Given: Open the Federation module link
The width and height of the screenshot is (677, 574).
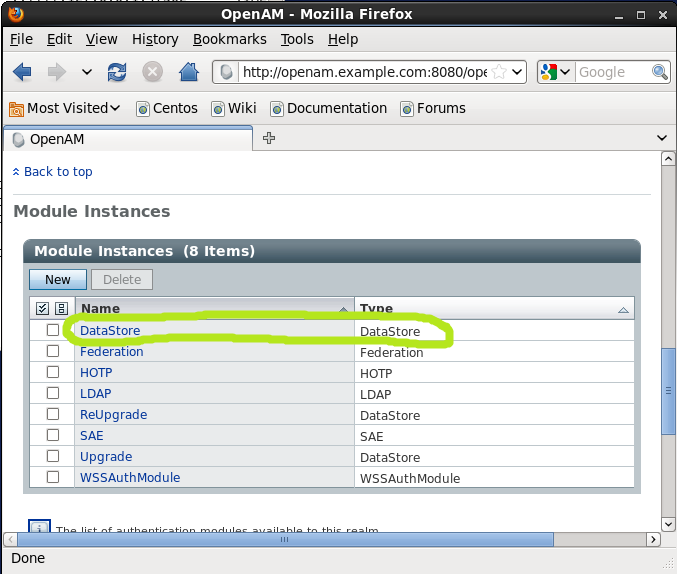Looking at the screenshot, I should 111,352.
